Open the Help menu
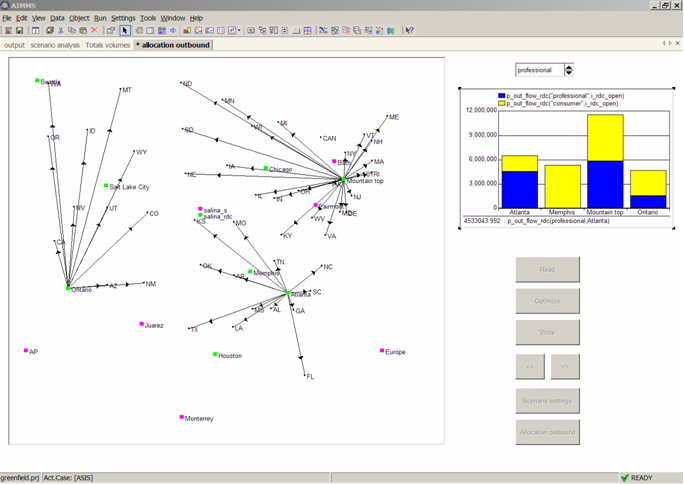 tap(196, 18)
